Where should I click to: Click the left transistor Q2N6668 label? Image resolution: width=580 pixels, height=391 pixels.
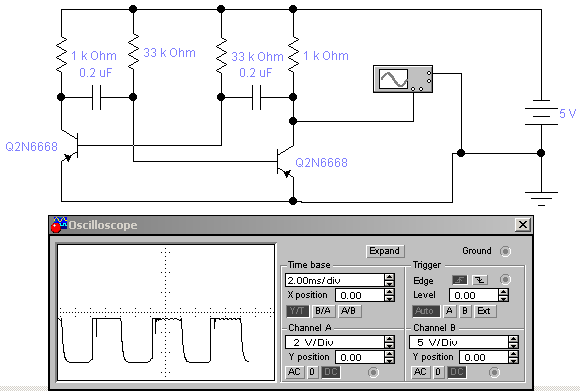tap(31, 146)
